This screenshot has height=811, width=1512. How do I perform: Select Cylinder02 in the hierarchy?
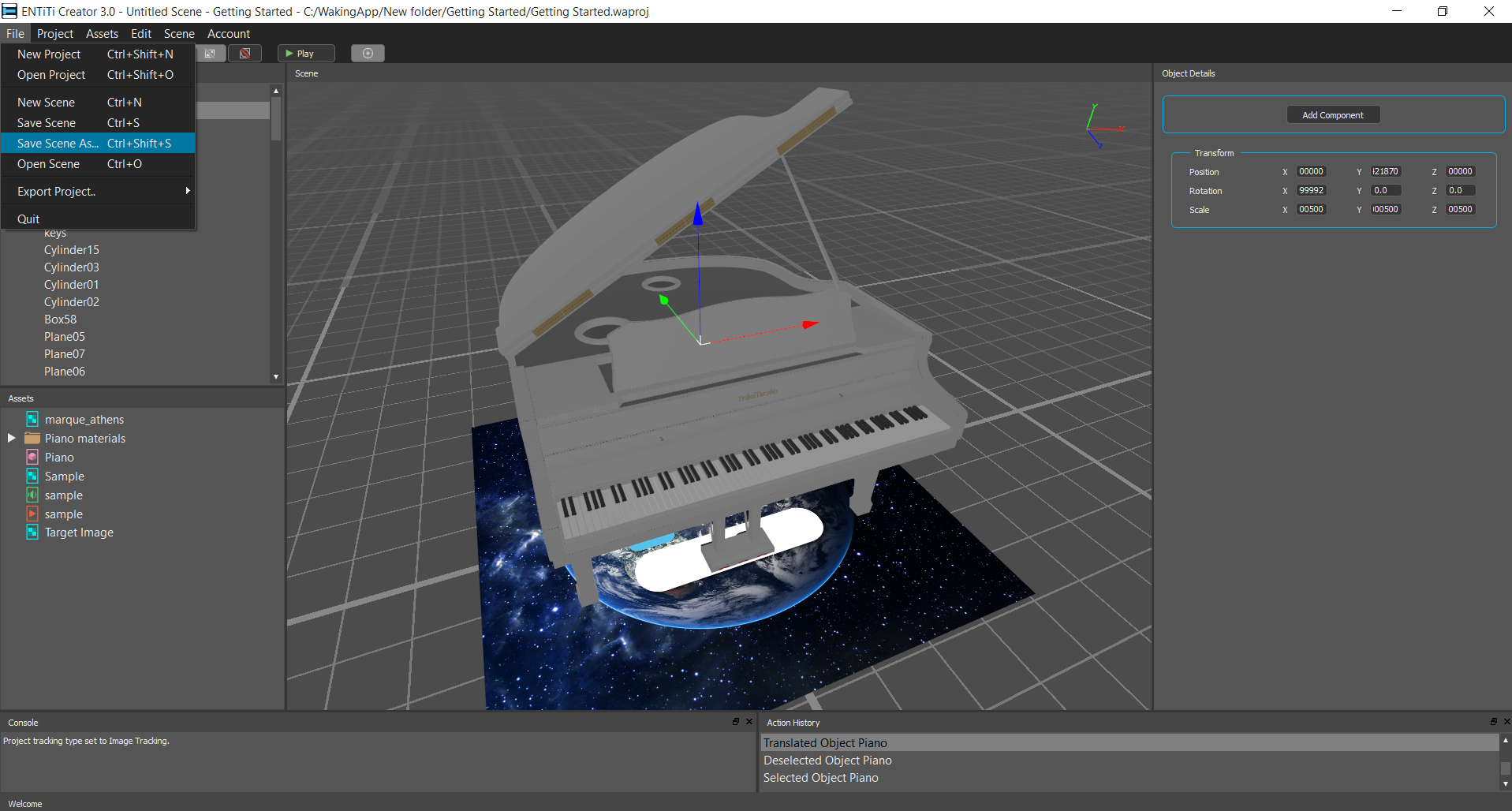[72, 301]
